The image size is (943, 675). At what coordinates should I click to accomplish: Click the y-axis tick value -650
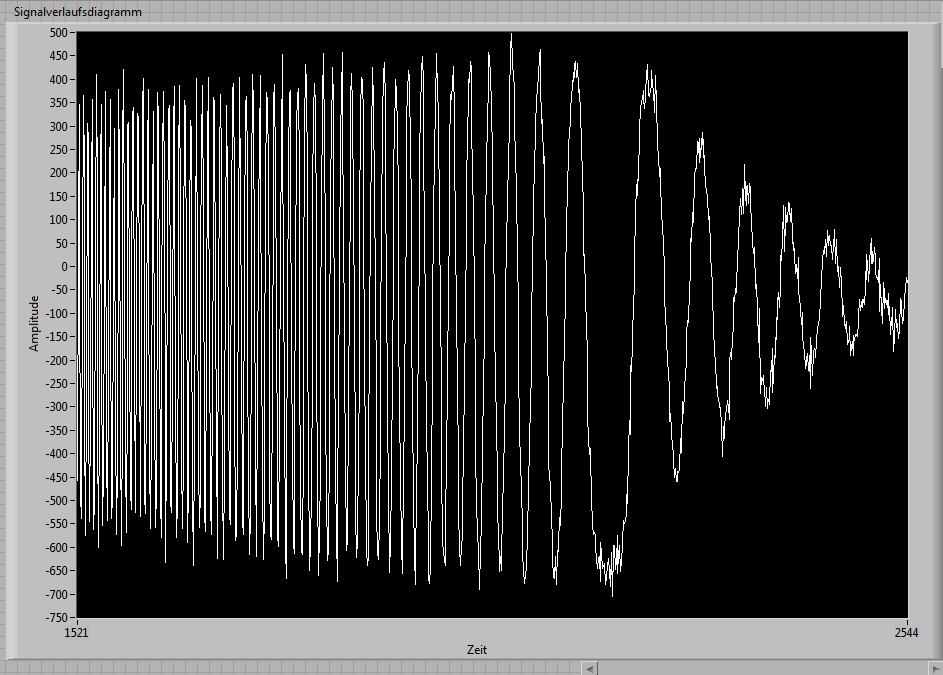pyautogui.click(x=57, y=570)
